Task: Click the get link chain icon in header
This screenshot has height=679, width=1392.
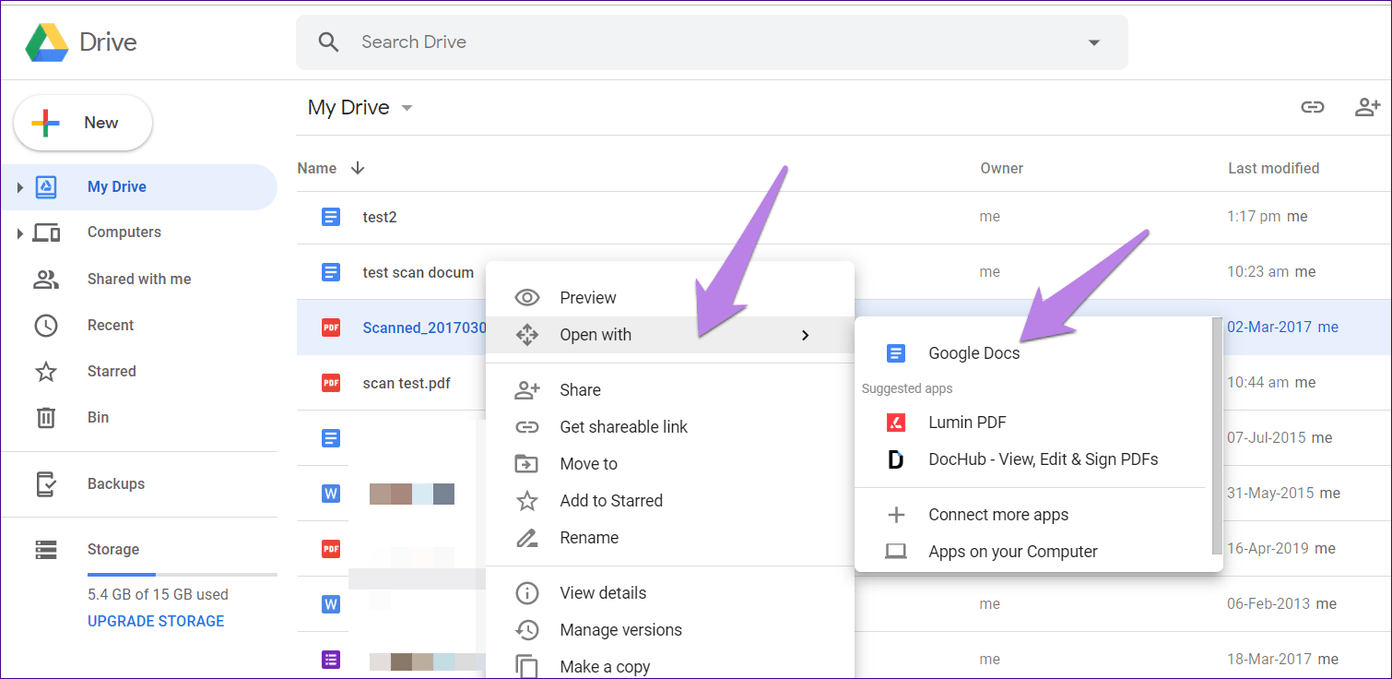Action: 1312,107
